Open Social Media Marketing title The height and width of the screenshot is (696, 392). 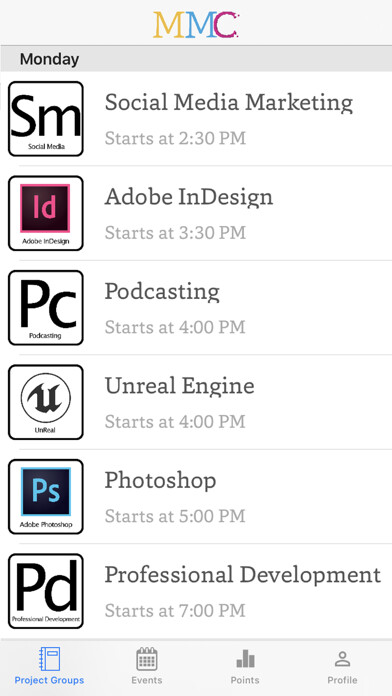point(229,103)
